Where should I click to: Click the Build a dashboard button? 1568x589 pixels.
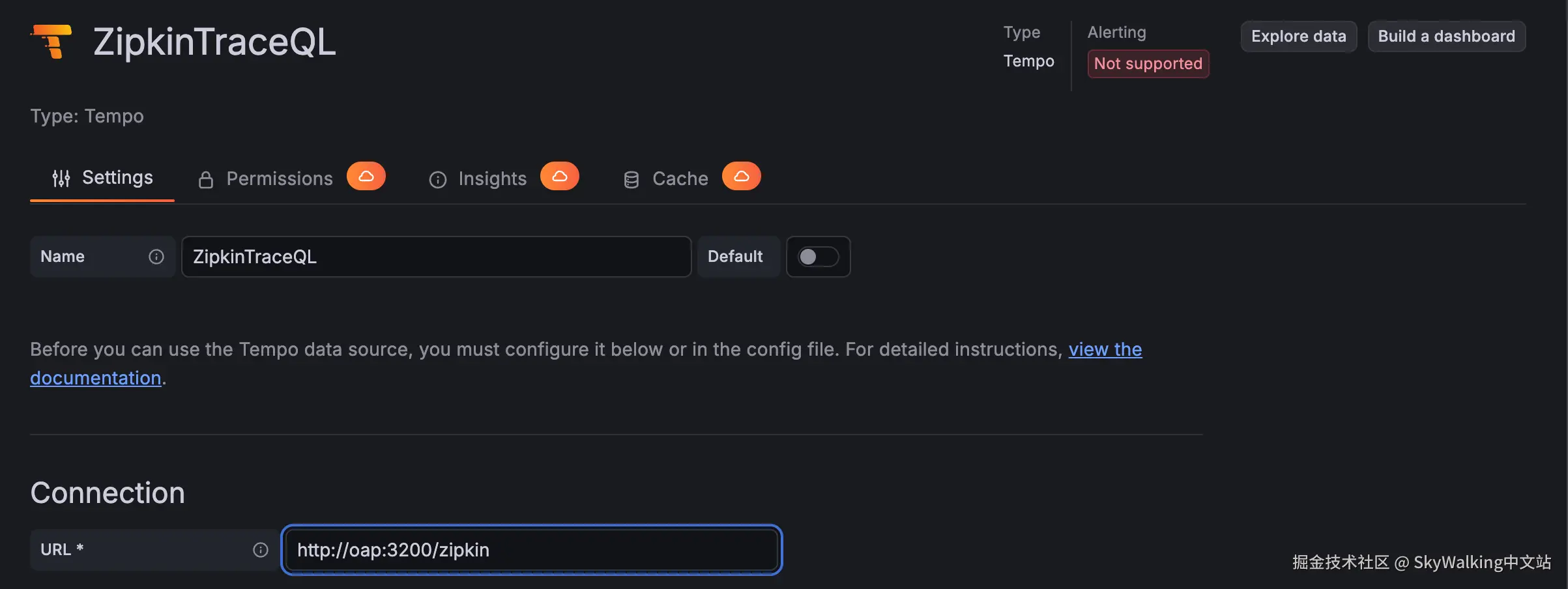[x=1446, y=36]
